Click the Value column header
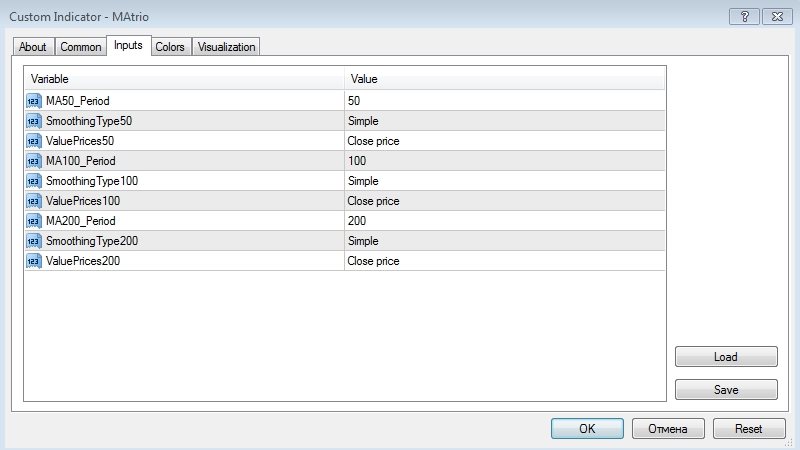The width and height of the screenshot is (800, 450). point(505,79)
